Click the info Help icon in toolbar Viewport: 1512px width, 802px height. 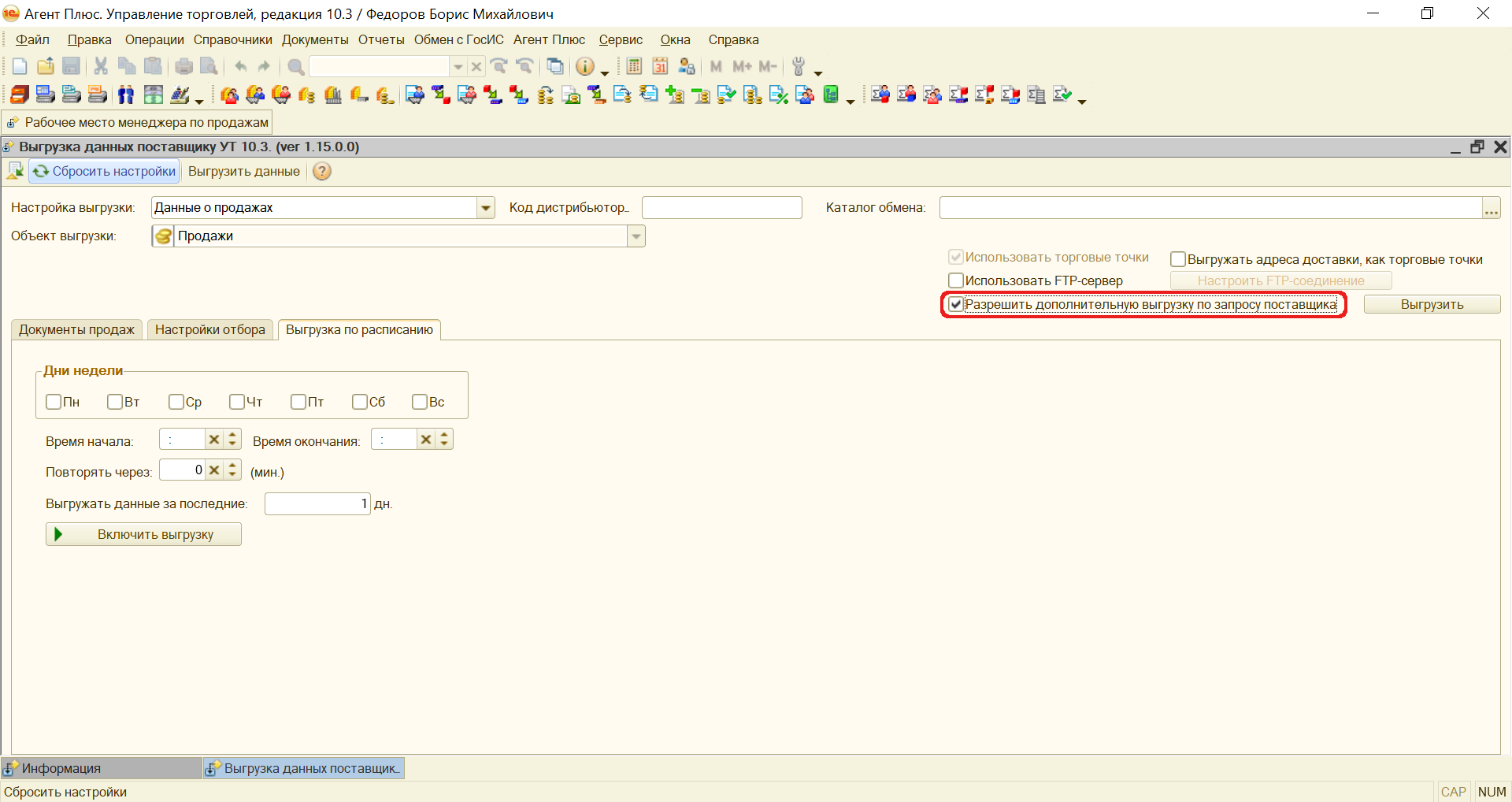584,67
